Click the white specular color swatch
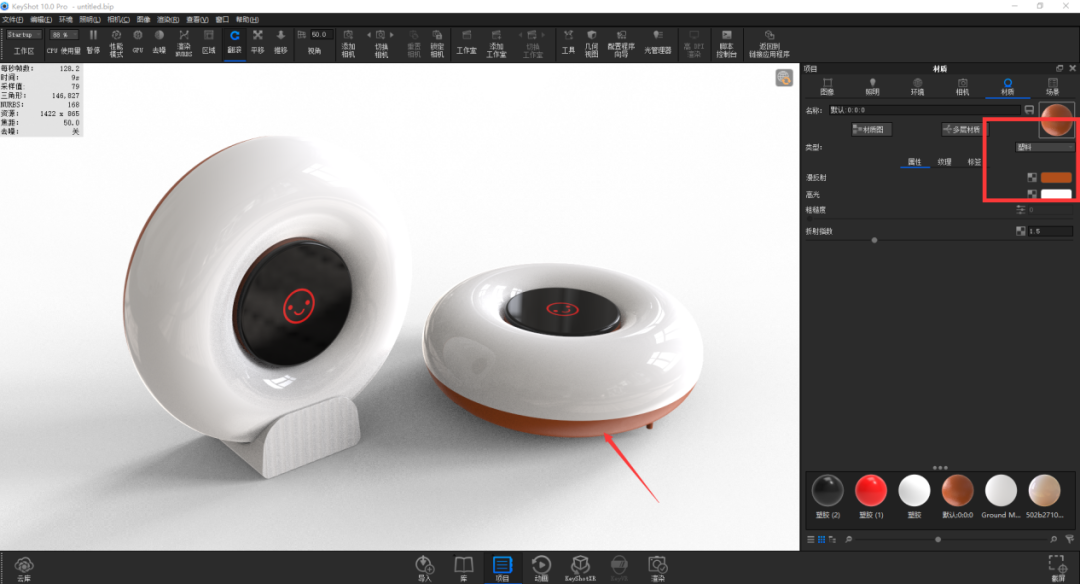The image size is (1080, 584). 1056,194
